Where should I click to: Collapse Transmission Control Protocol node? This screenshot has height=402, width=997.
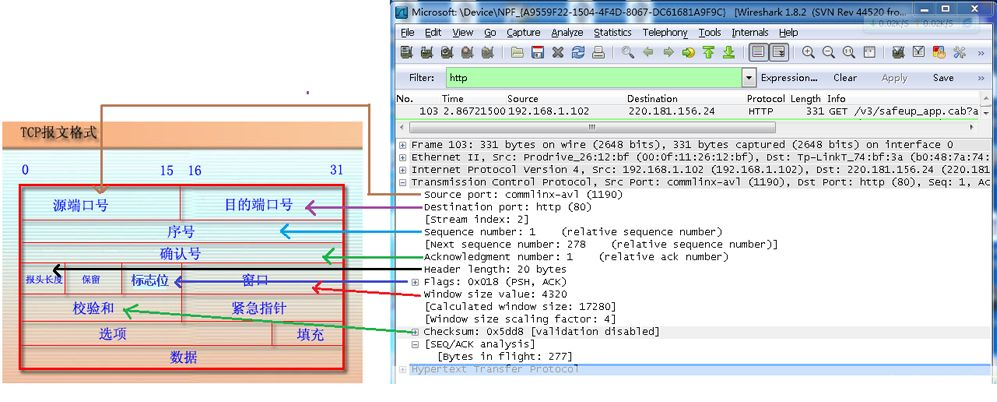pyautogui.click(x=402, y=182)
